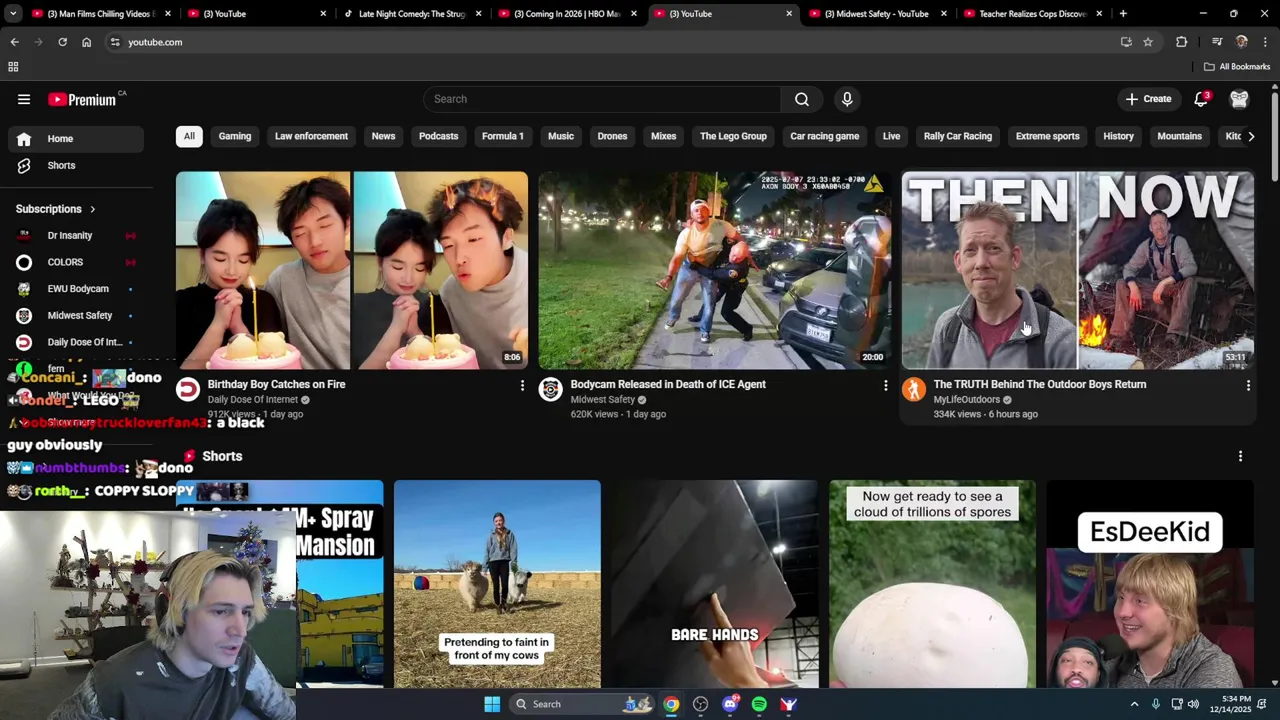
Task: Open Midwest Safety subscription in sidebar
Action: pos(76,316)
